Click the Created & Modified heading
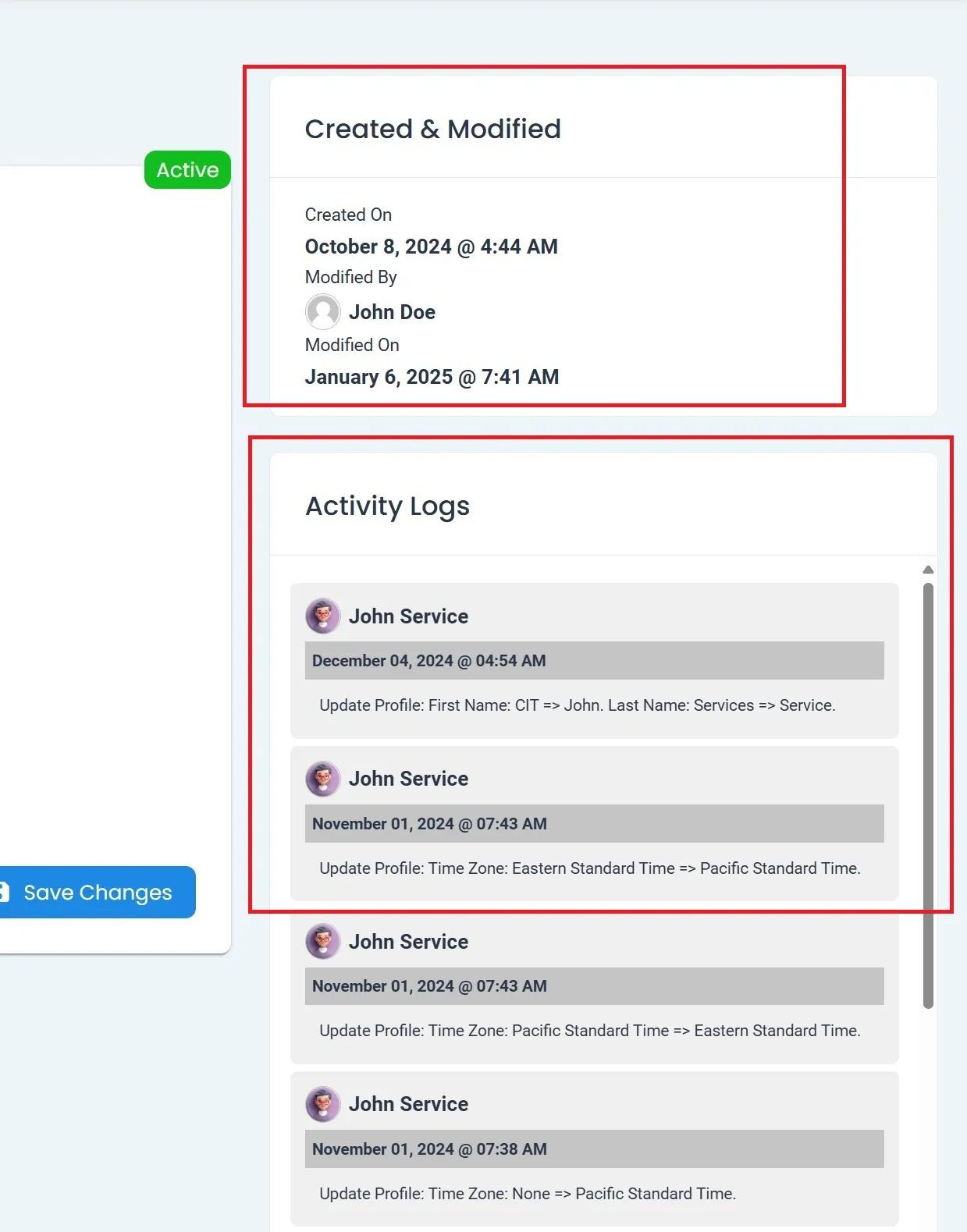The width and height of the screenshot is (967, 1232). [432, 130]
